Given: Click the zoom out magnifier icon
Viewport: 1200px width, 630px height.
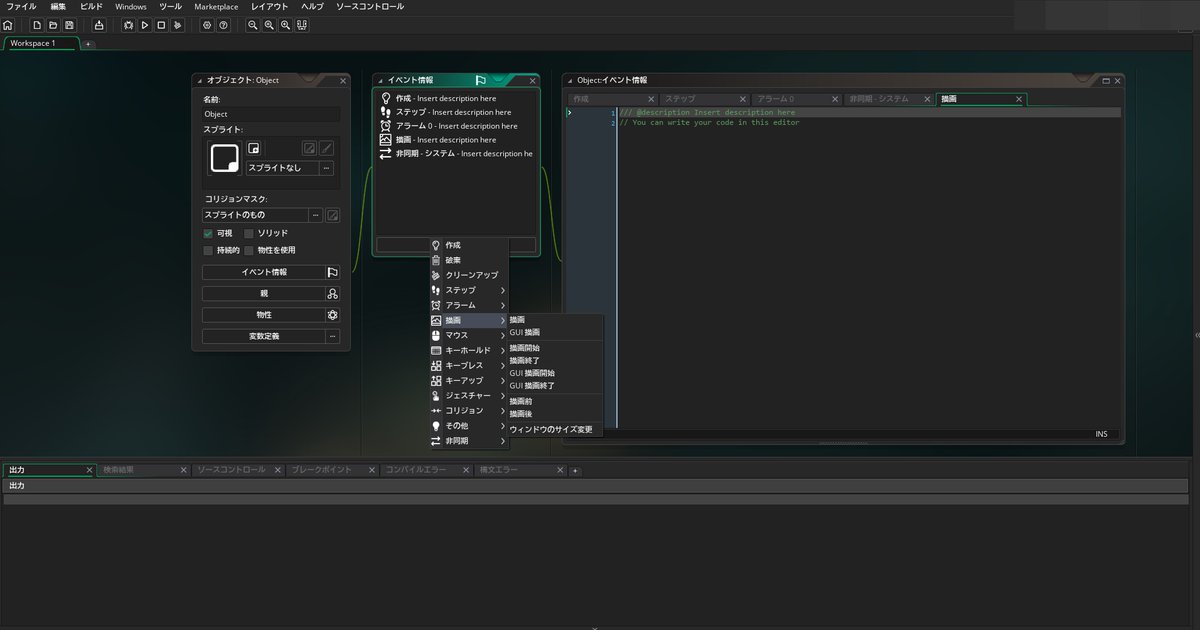Looking at the screenshot, I should click(253, 24).
